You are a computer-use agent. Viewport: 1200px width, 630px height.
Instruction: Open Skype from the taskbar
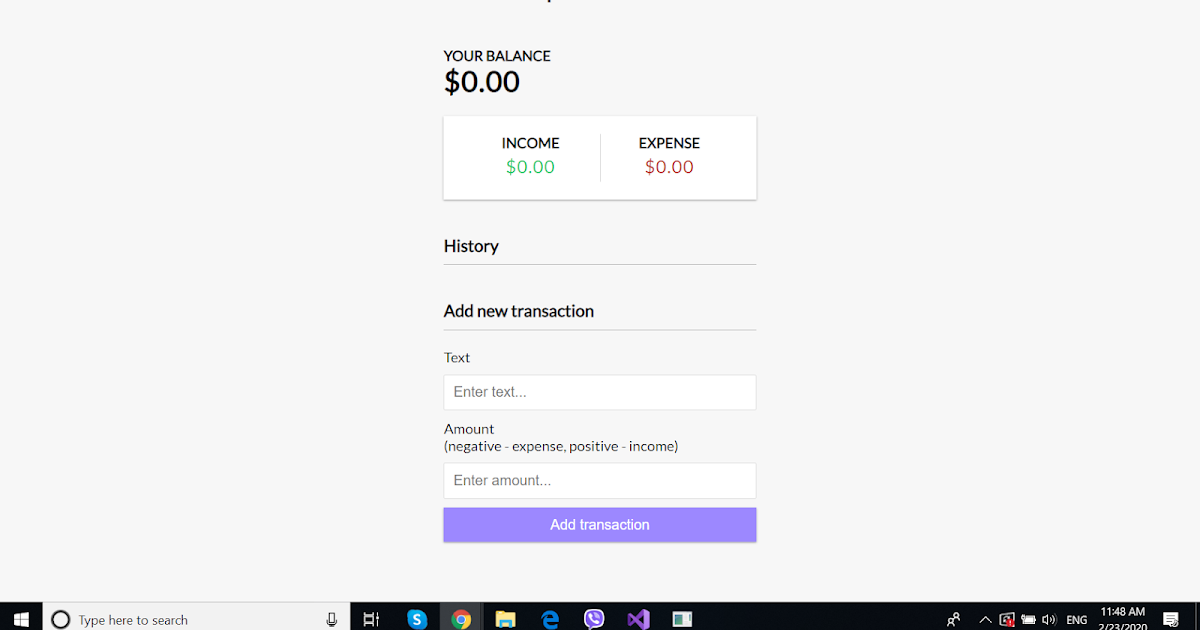417,618
